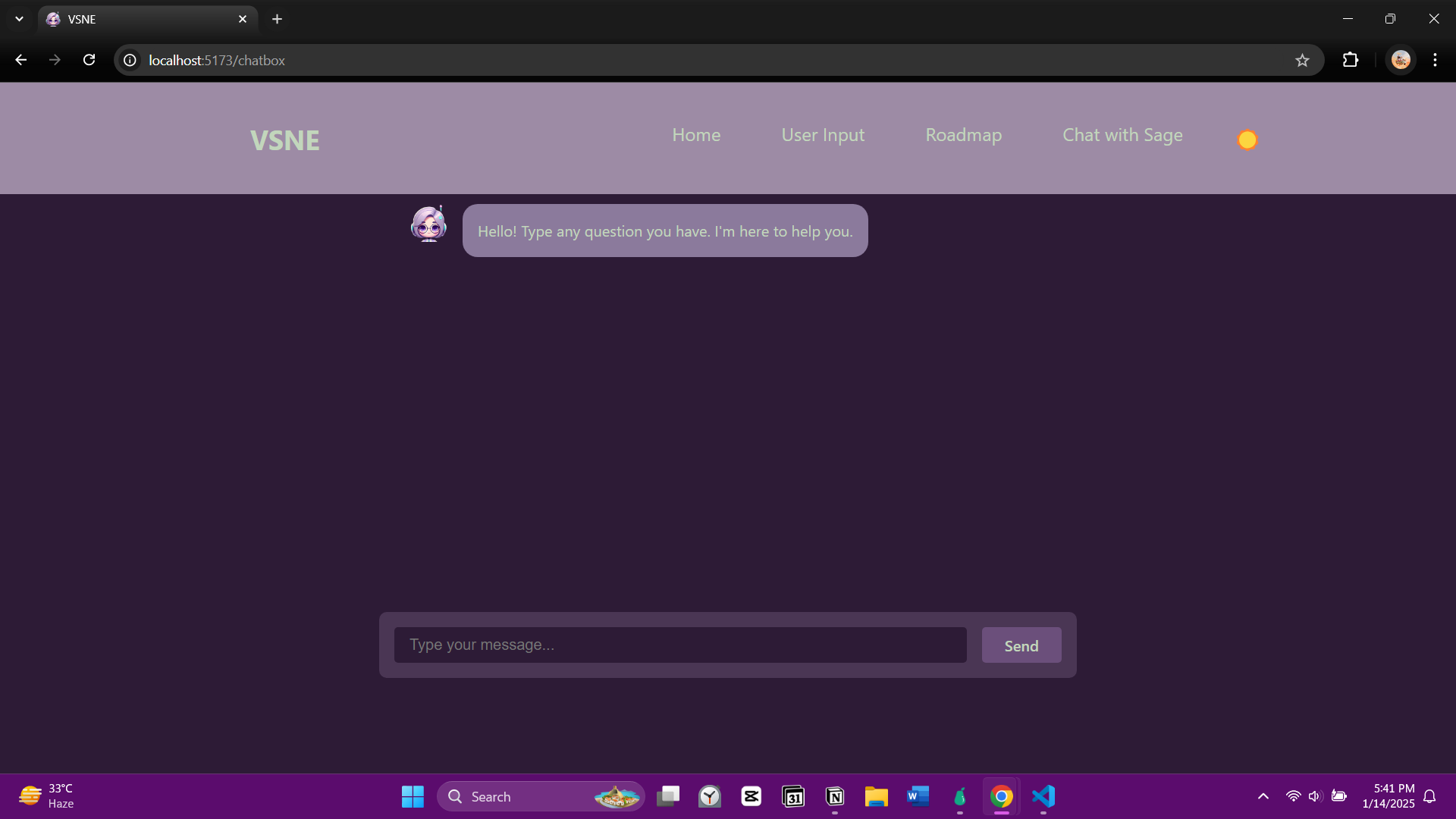Open Microsoft Word from taskbar
The height and width of the screenshot is (819, 1456).
click(918, 796)
